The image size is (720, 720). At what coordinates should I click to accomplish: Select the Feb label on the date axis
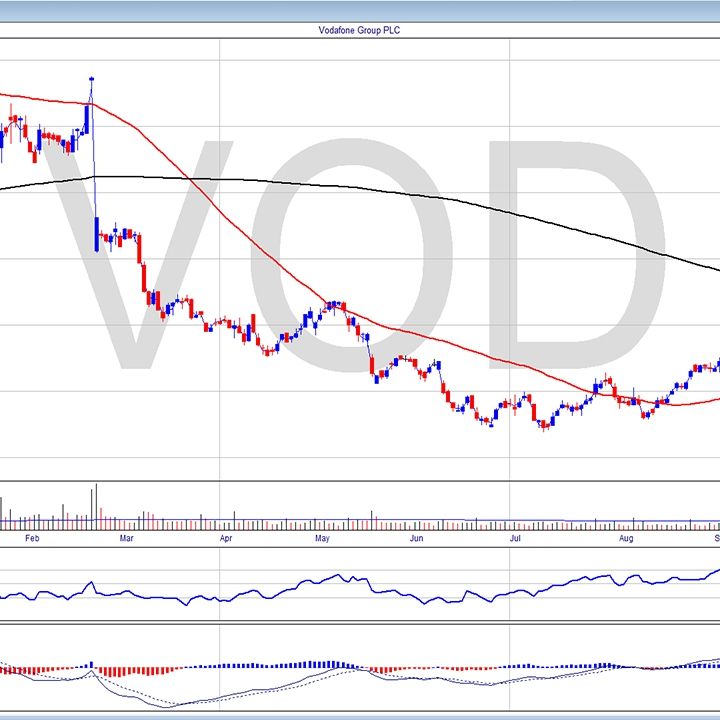coord(31,539)
